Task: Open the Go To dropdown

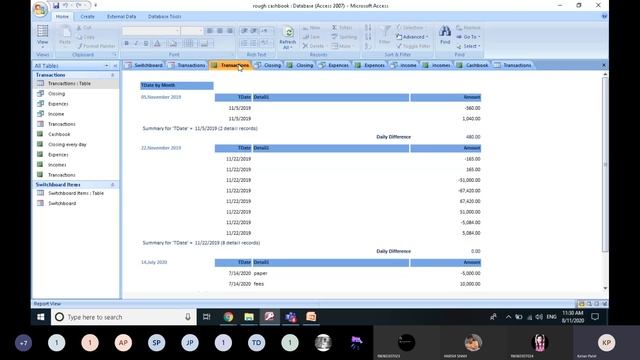Action: (468, 37)
